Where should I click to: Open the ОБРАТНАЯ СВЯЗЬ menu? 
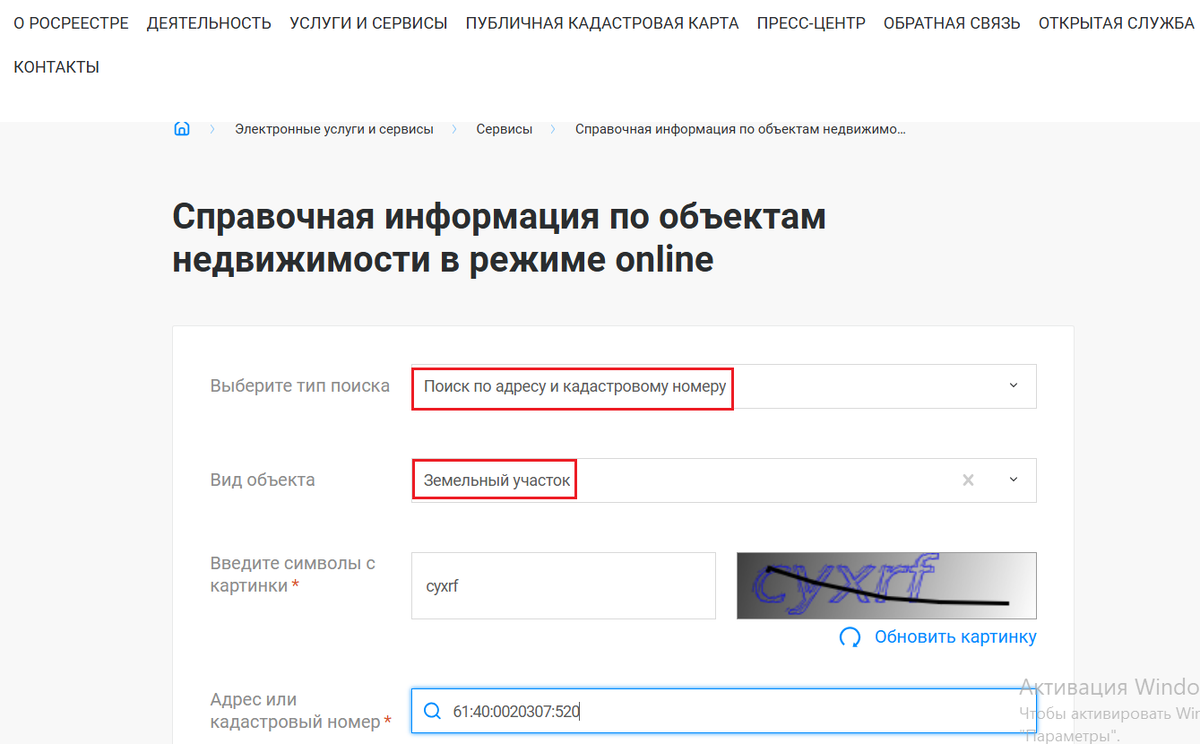tap(952, 23)
